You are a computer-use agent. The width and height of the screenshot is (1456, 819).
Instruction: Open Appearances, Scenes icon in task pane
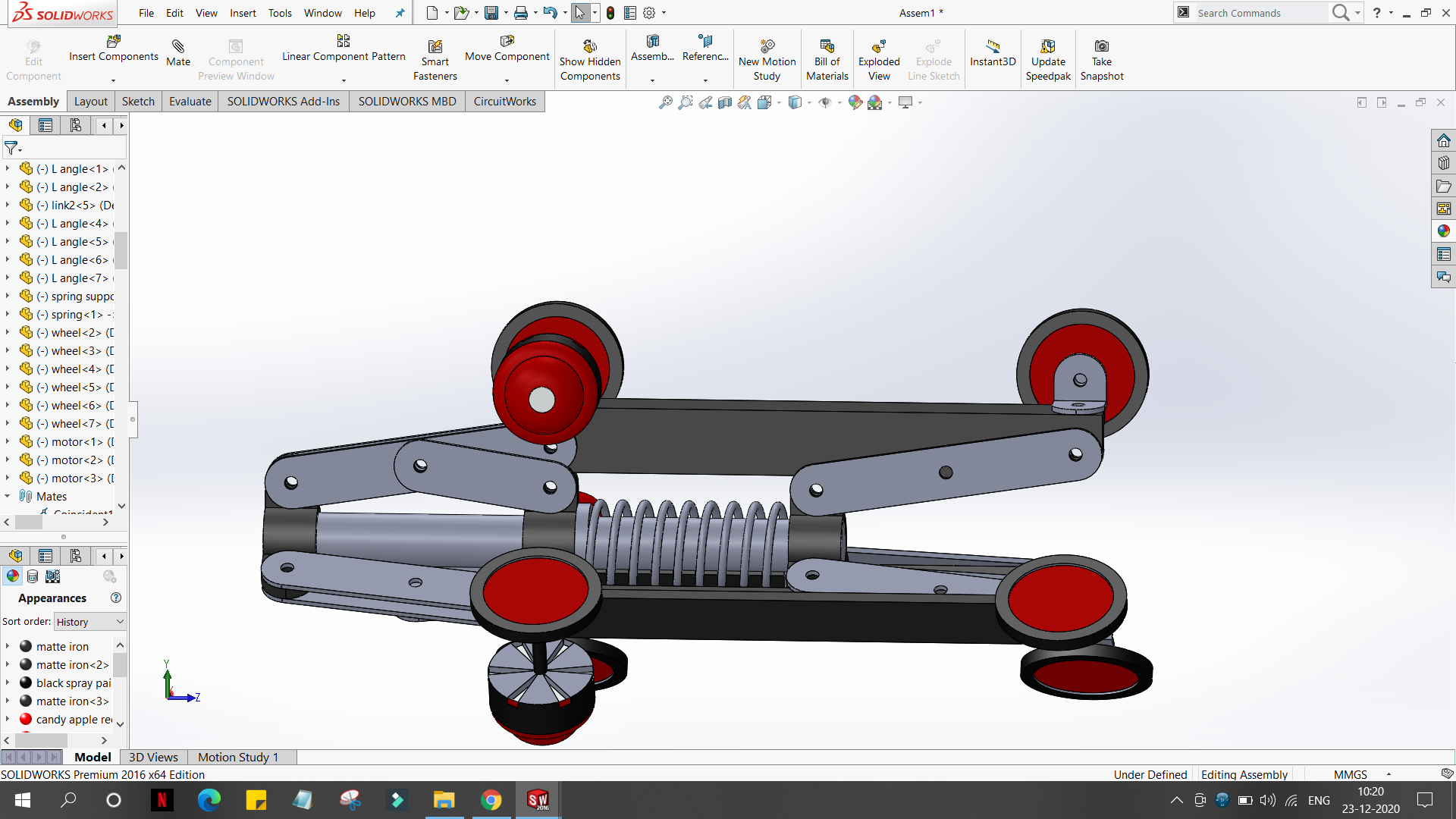point(1444,231)
